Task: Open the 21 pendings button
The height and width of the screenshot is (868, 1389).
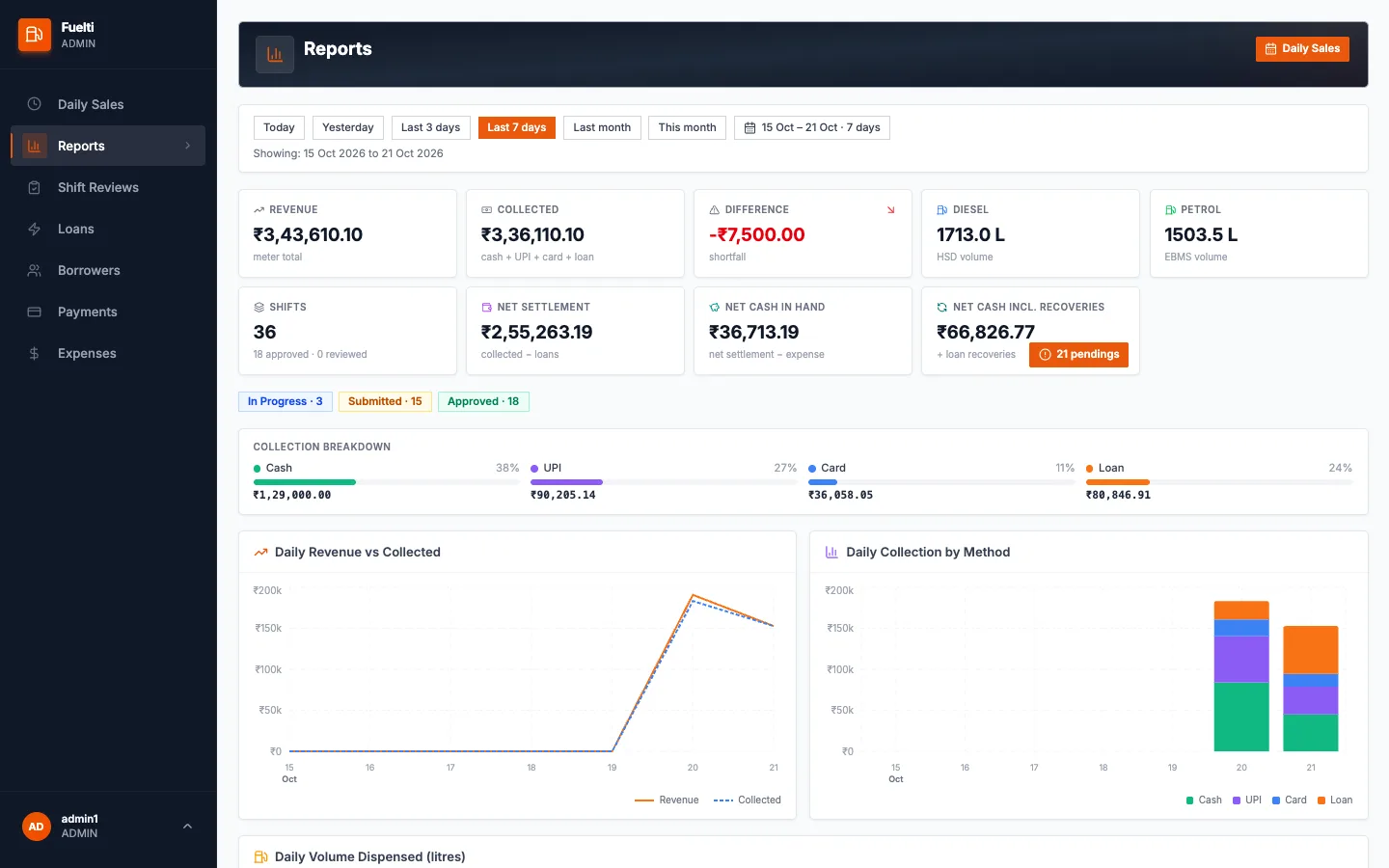Action: [1078, 355]
